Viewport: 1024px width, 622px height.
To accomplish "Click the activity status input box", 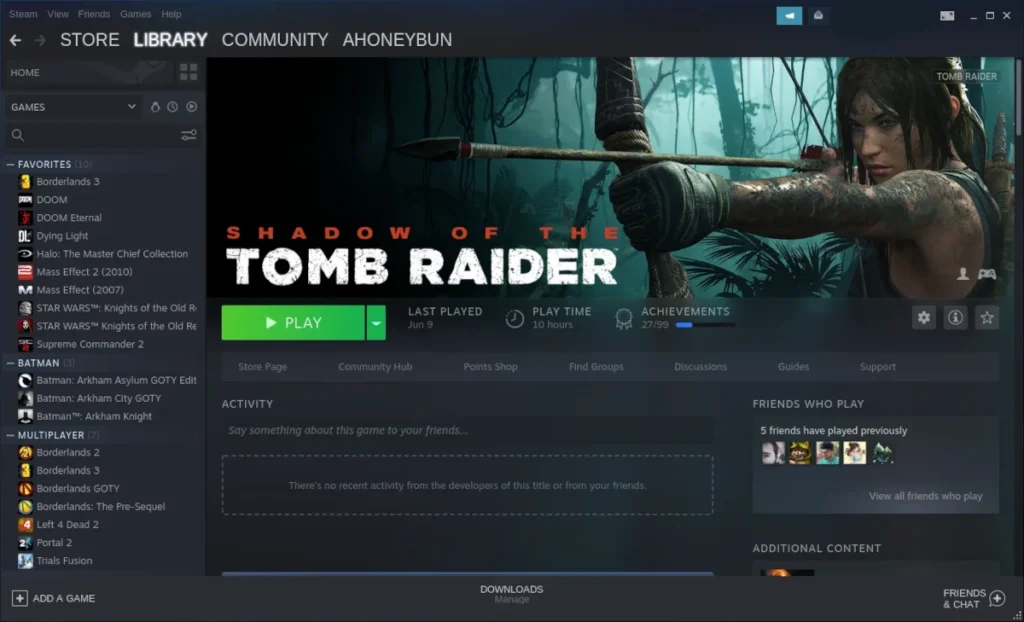I will 467,431.
